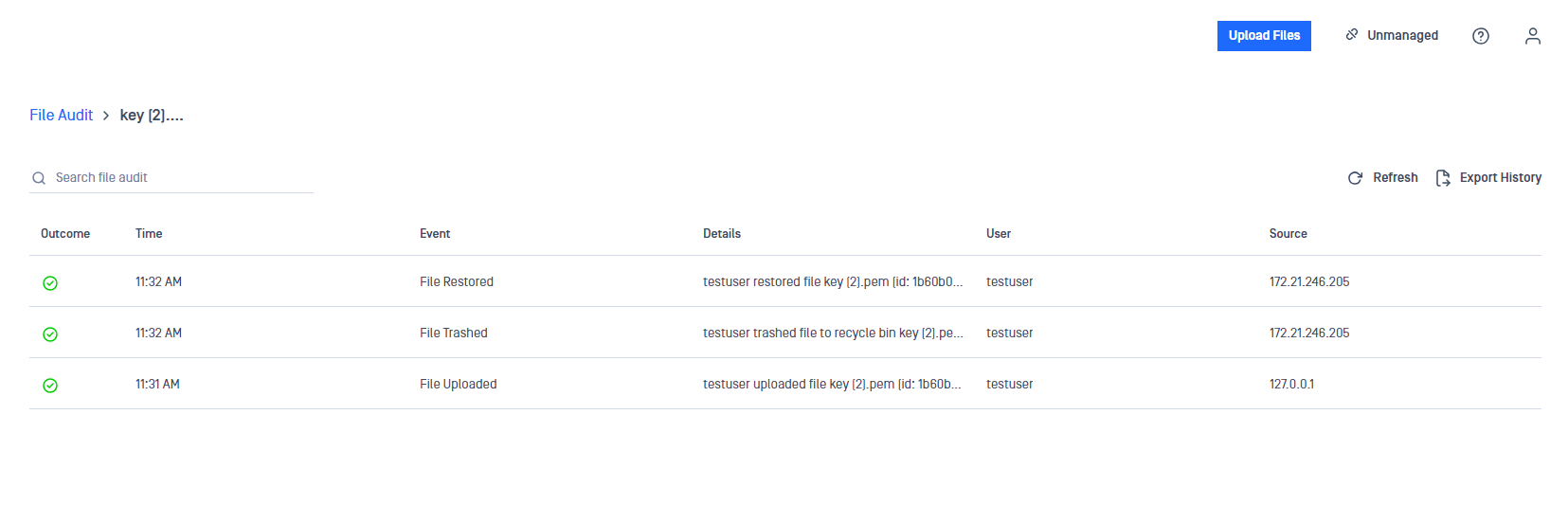Sort by the Time column header

[149, 233]
